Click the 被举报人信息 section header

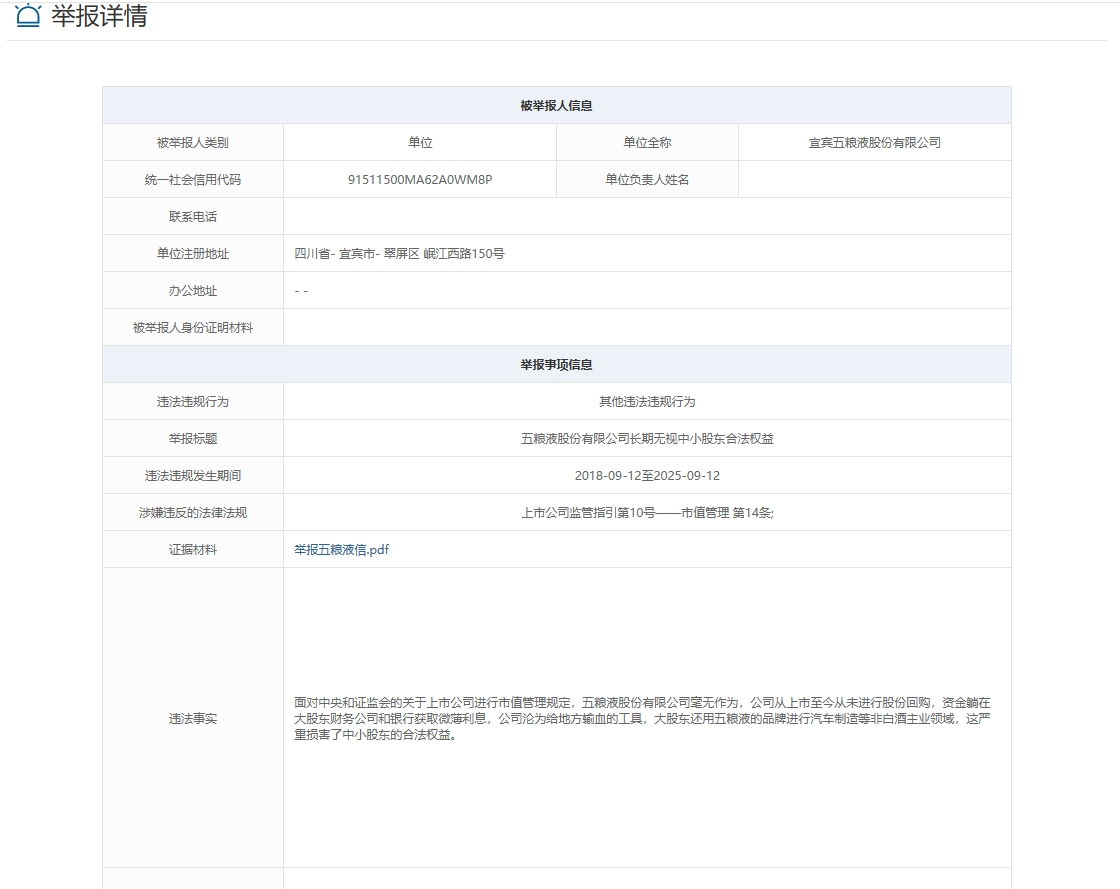(x=556, y=106)
